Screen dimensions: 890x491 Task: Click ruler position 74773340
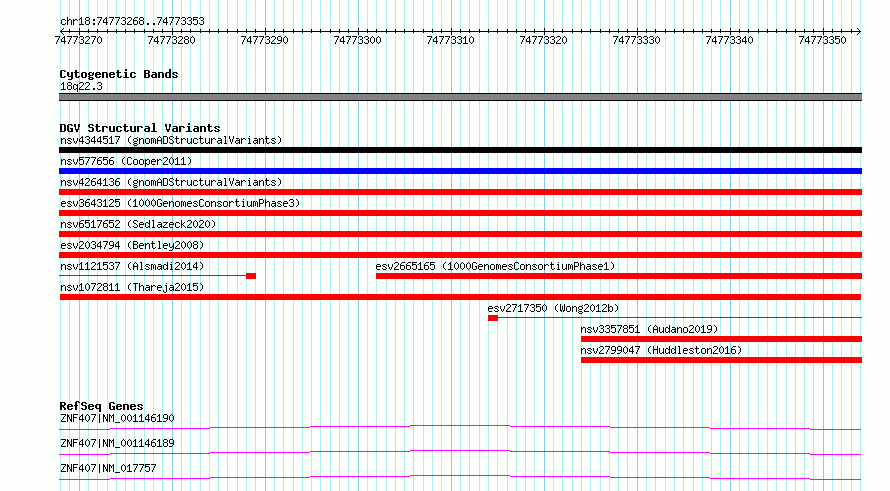pos(729,40)
